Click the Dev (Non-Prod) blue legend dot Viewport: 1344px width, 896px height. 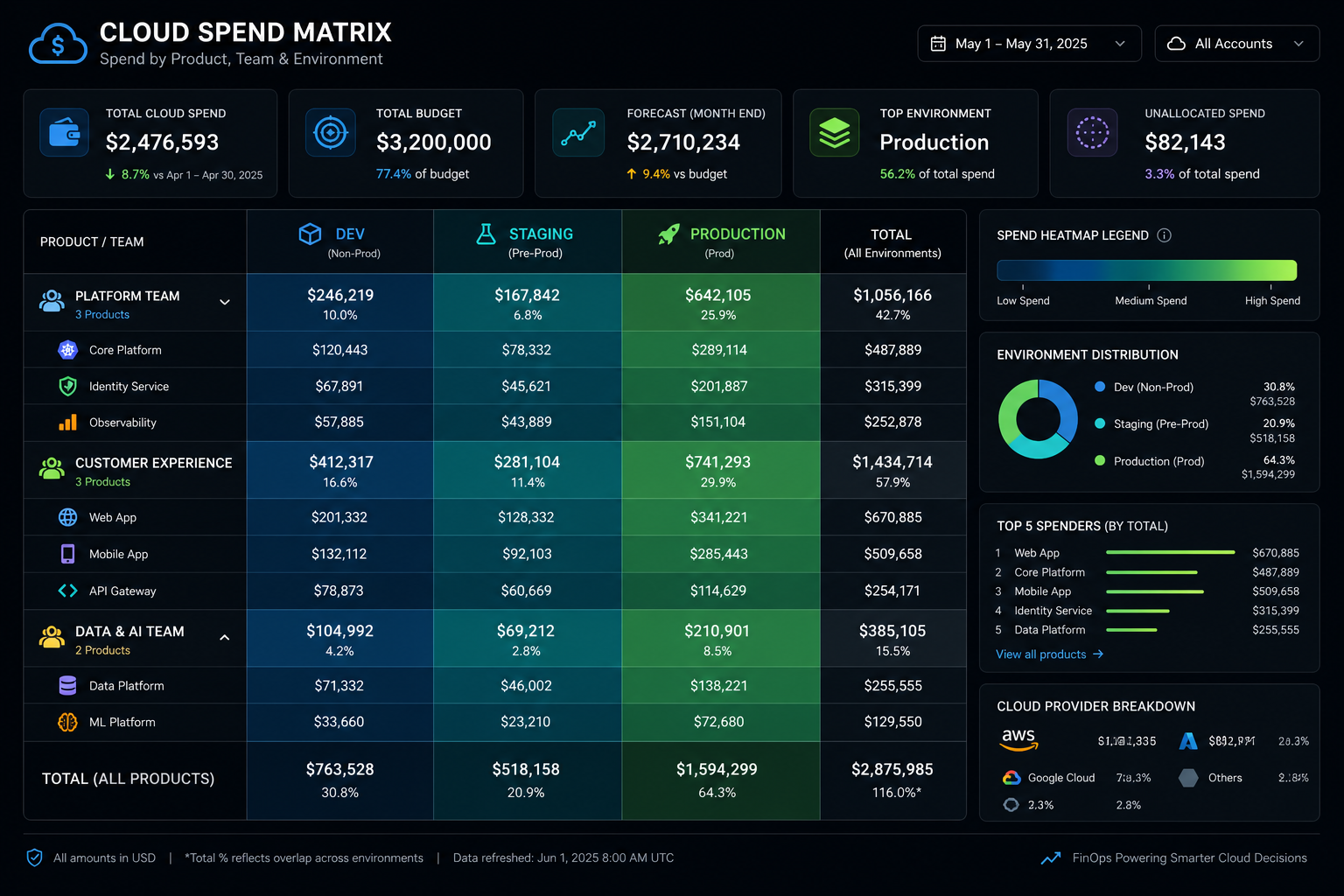click(x=1100, y=387)
